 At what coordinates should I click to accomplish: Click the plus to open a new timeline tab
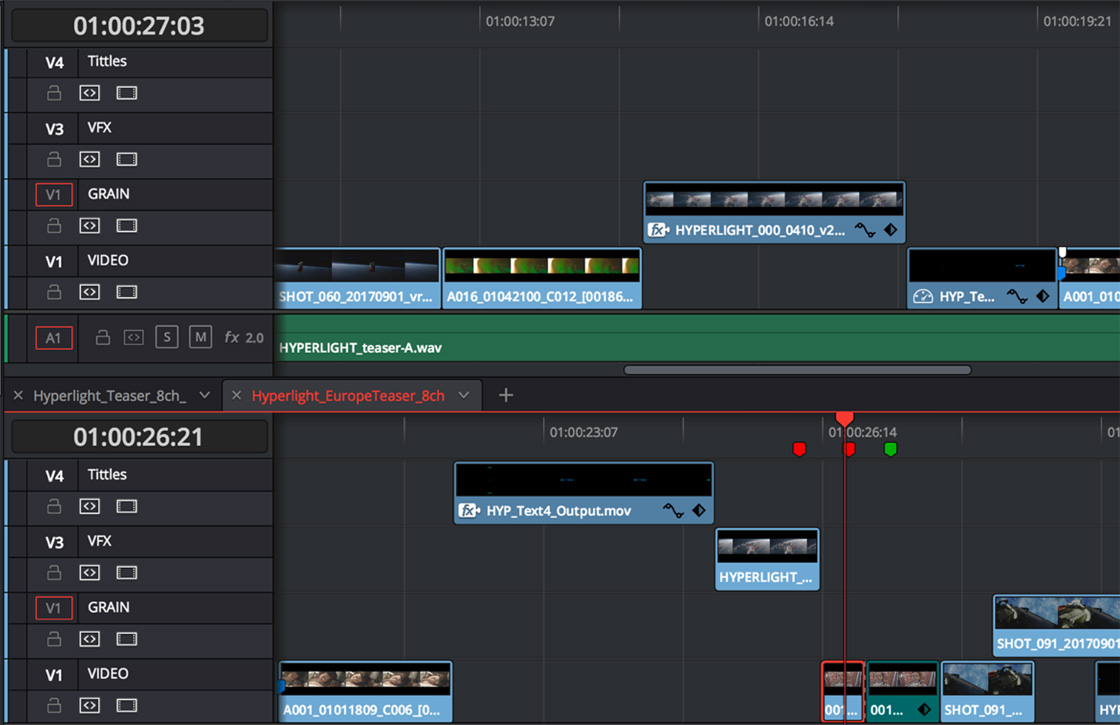point(505,395)
